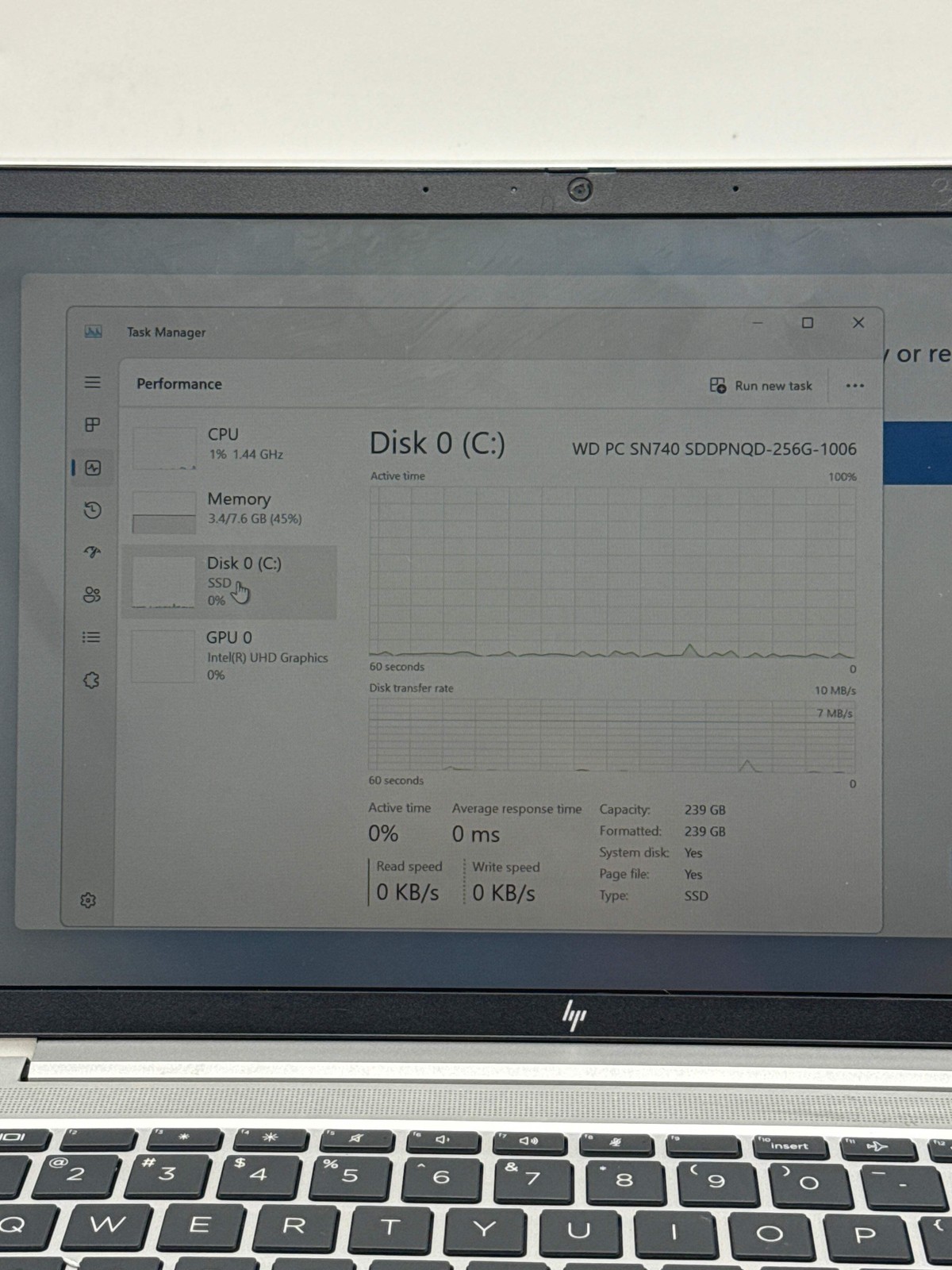Click the System disk Yes value

coord(693,853)
